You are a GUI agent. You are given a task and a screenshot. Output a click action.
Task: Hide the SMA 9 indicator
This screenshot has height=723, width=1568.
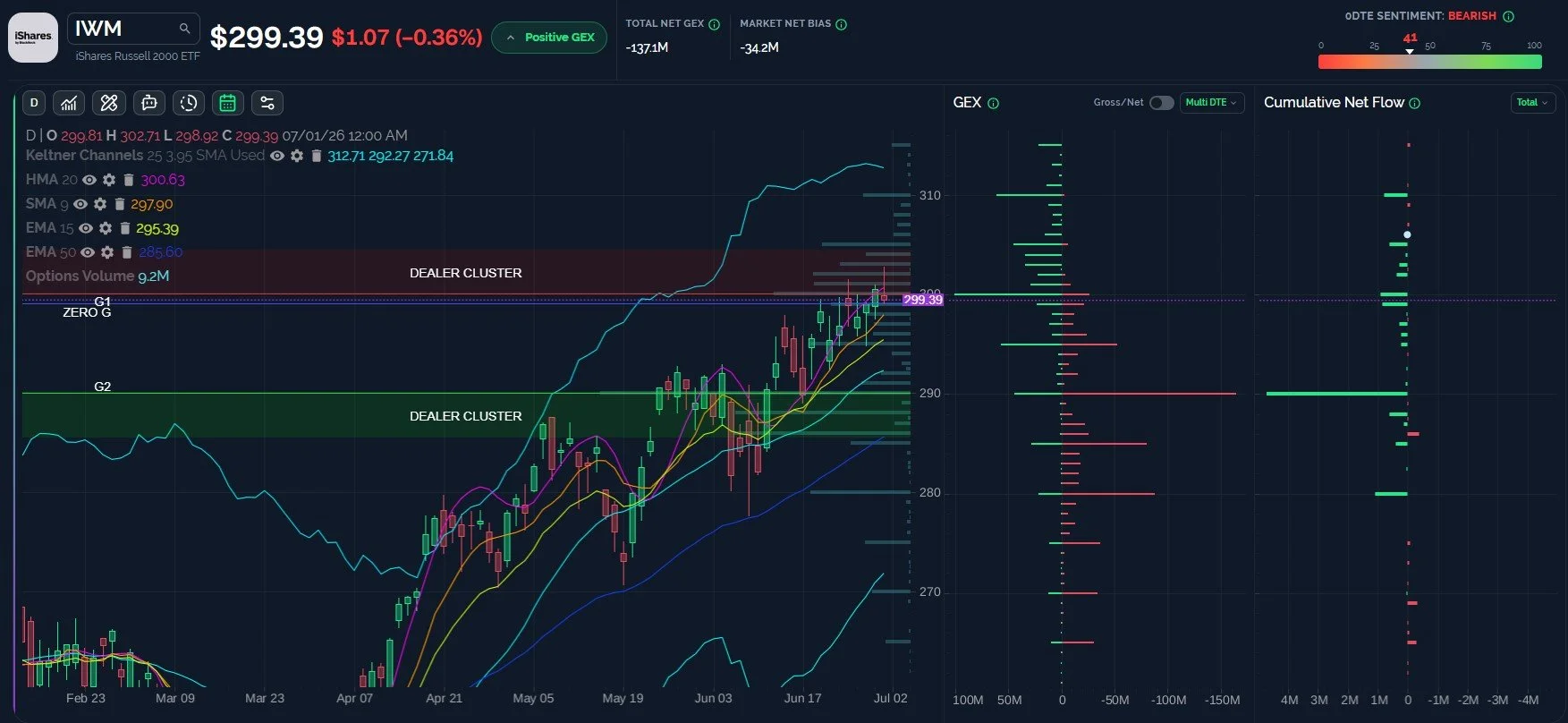81,204
